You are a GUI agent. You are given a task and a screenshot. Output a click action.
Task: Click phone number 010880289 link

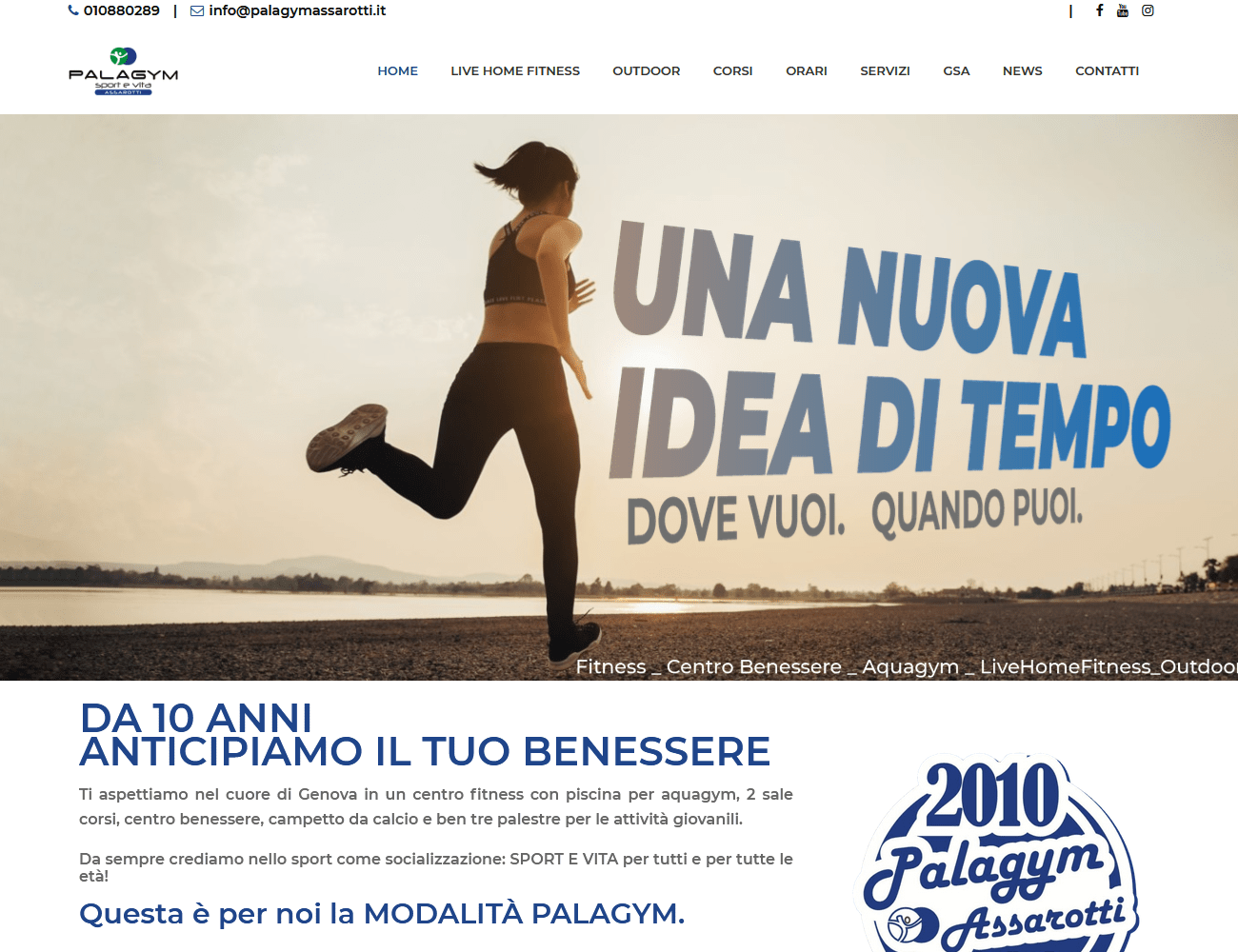click(122, 10)
